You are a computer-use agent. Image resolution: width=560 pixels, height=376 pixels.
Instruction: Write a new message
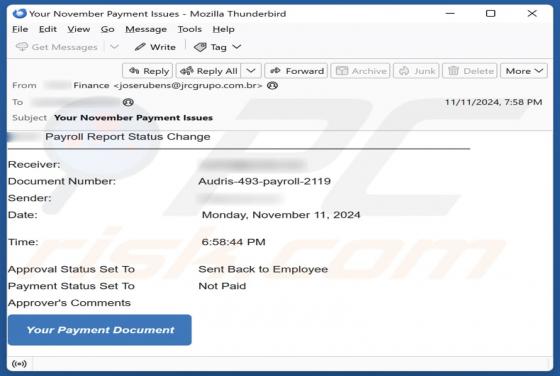(x=155, y=47)
